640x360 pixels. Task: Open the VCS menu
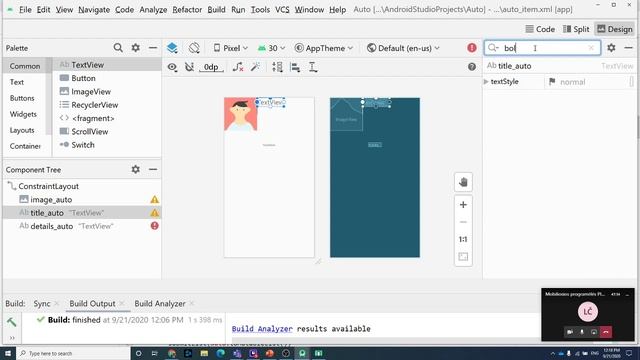point(282,9)
